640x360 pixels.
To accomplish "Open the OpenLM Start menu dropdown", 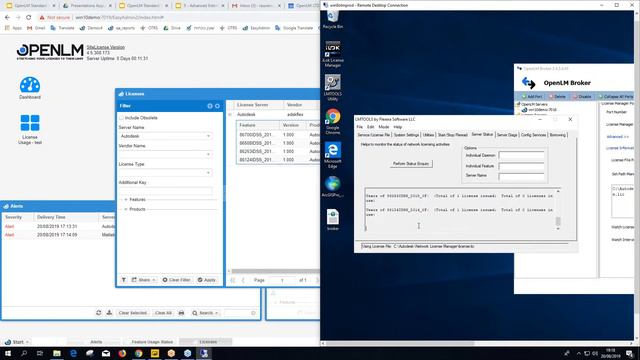I will pyautogui.click(x=17, y=342).
